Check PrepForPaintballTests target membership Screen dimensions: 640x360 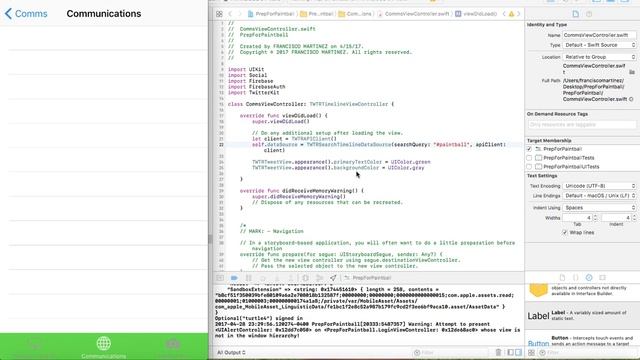pyautogui.click(x=529, y=158)
